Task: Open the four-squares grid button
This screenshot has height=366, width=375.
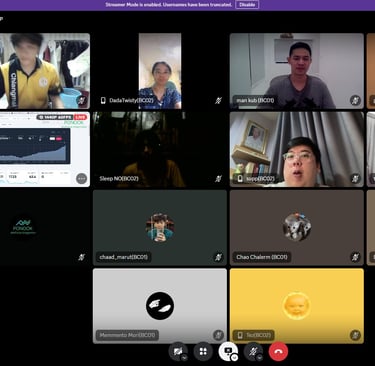Action: [203, 351]
